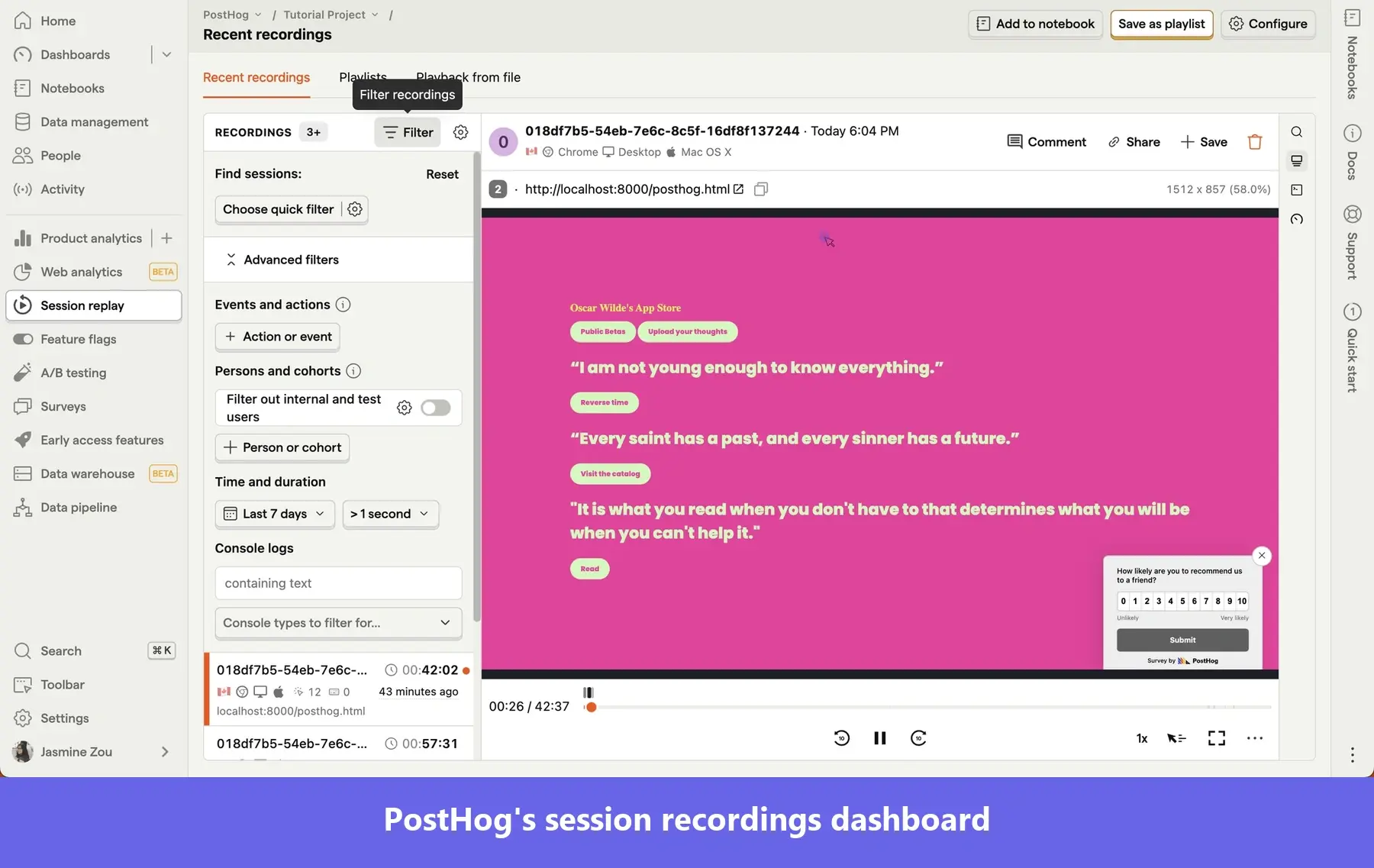Change the 1x playback speed
The height and width of the screenshot is (868, 1374).
(1142, 738)
